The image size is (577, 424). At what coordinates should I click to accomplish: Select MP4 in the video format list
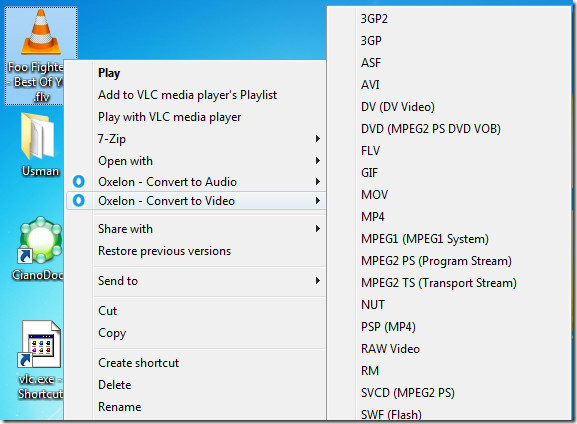tap(373, 217)
